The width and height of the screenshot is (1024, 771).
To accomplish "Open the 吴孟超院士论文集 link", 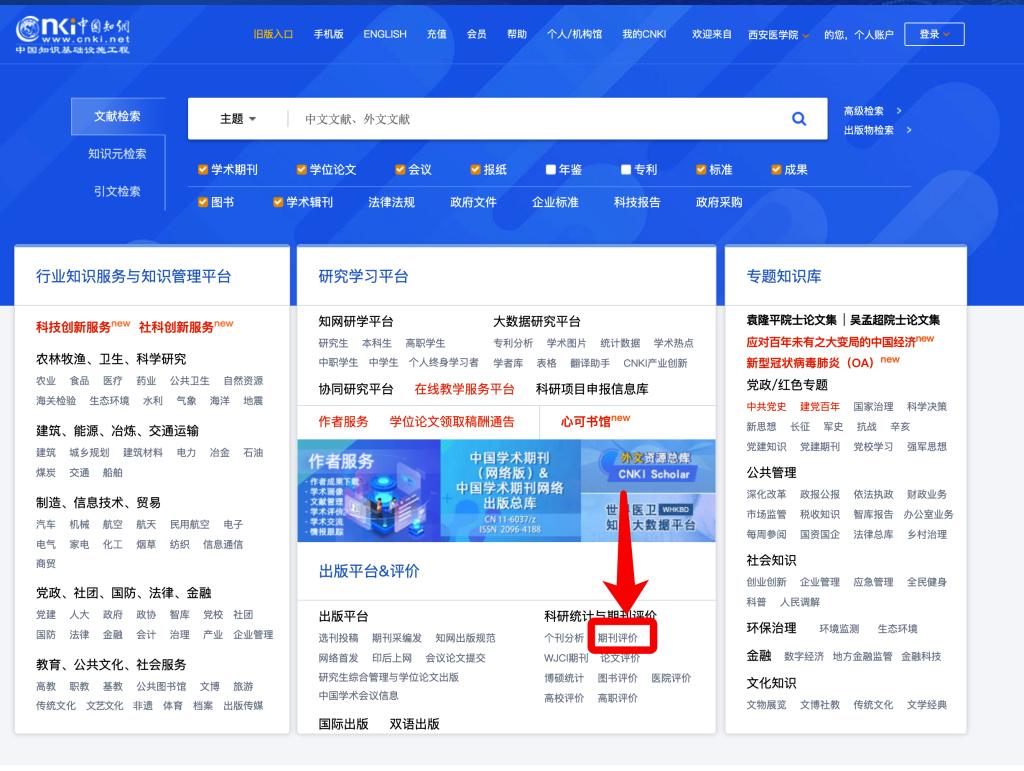I will (895, 320).
